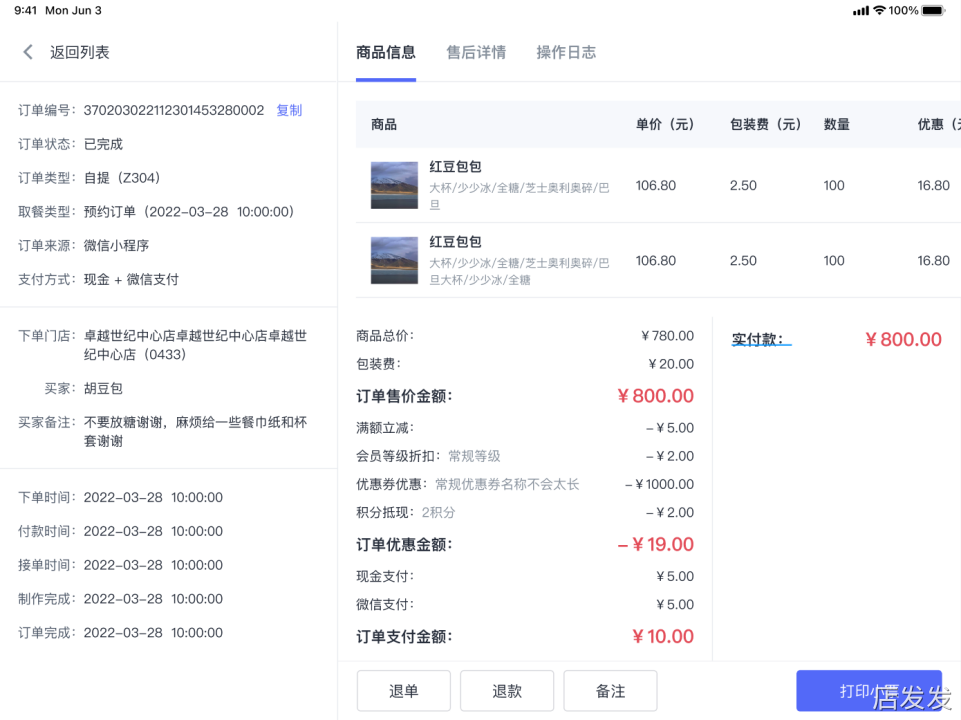Click 实付款 amount ￥800.00
The height and width of the screenshot is (720, 961).
coord(903,339)
